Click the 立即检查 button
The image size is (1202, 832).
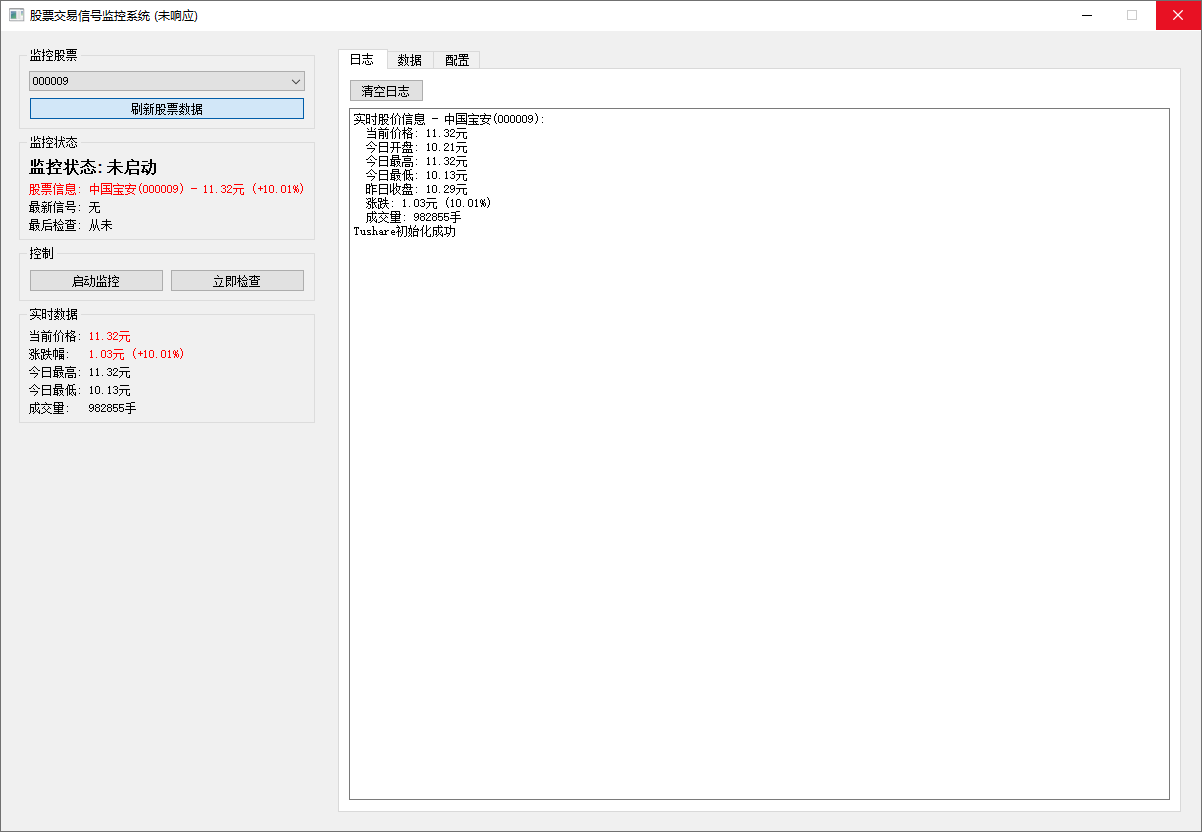[x=237, y=281]
